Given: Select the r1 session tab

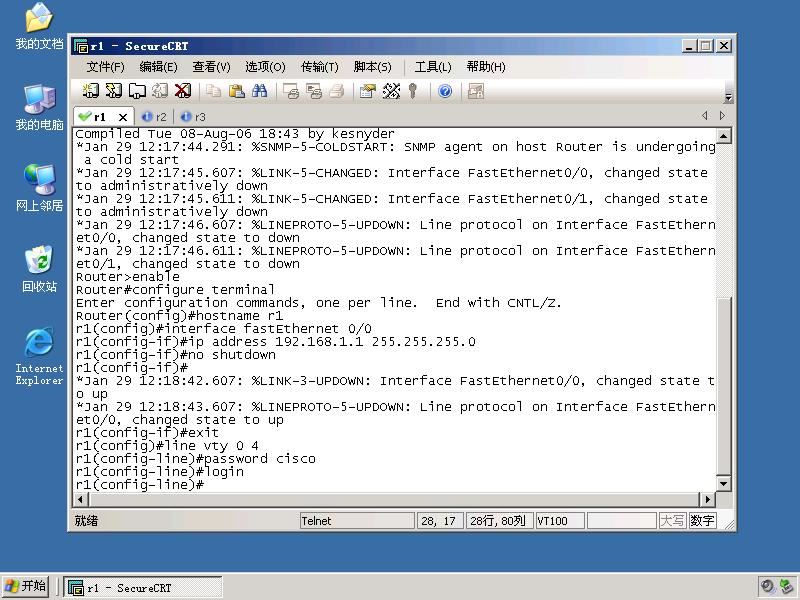Looking at the screenshot, I should pos(99,117).
